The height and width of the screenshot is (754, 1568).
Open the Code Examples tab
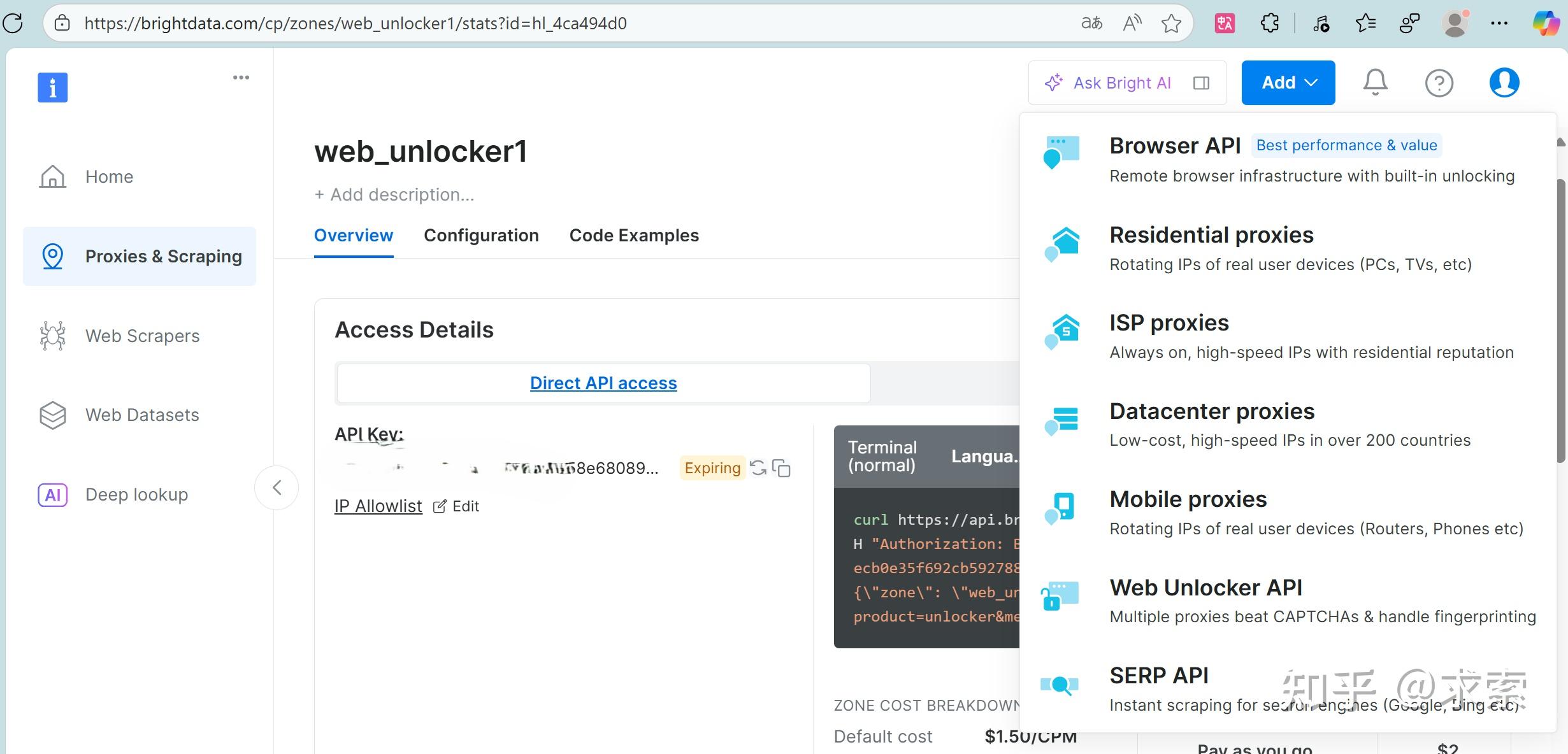(x=634, y=236)
